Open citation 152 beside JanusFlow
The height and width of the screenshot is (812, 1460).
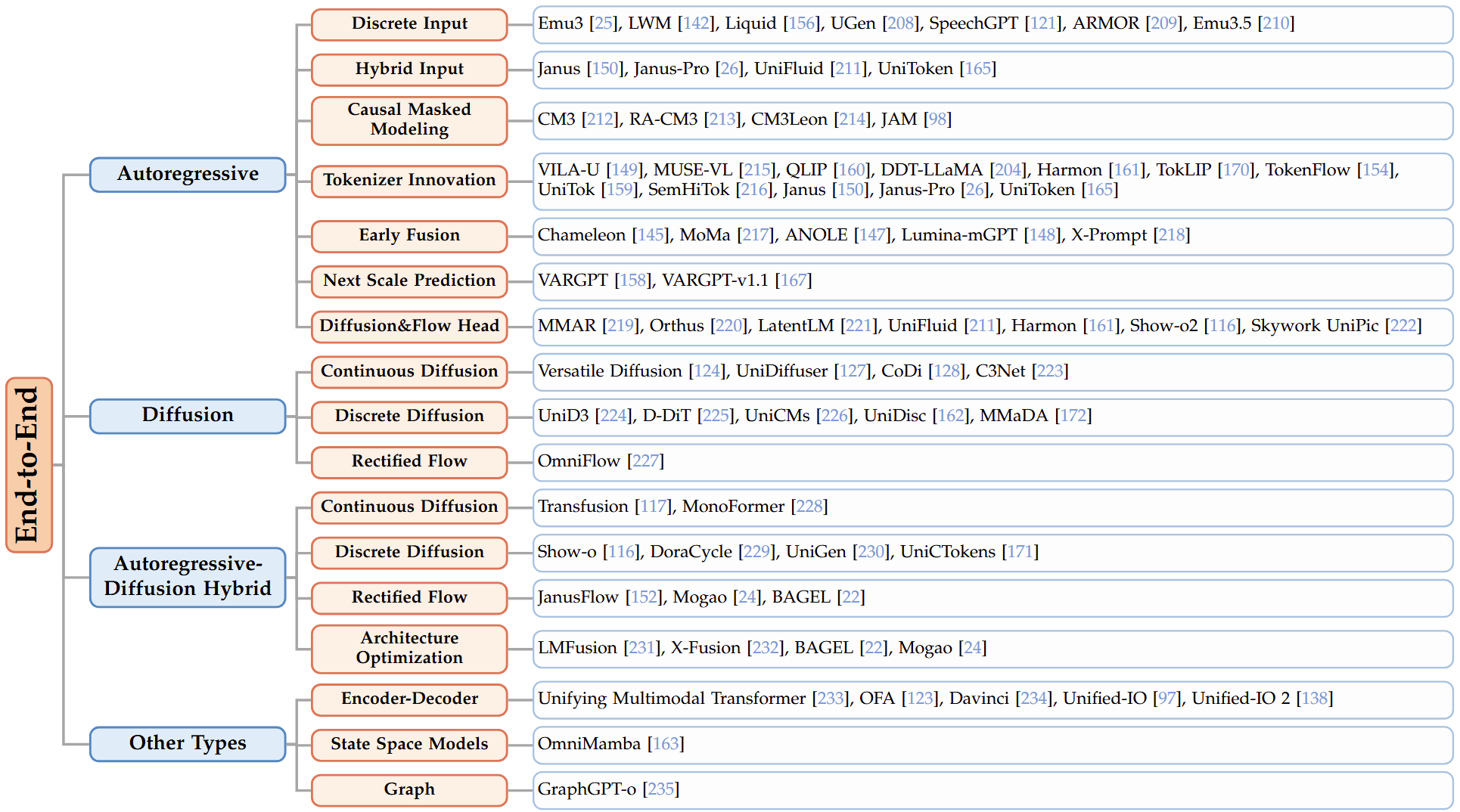(x=644, y=597)
